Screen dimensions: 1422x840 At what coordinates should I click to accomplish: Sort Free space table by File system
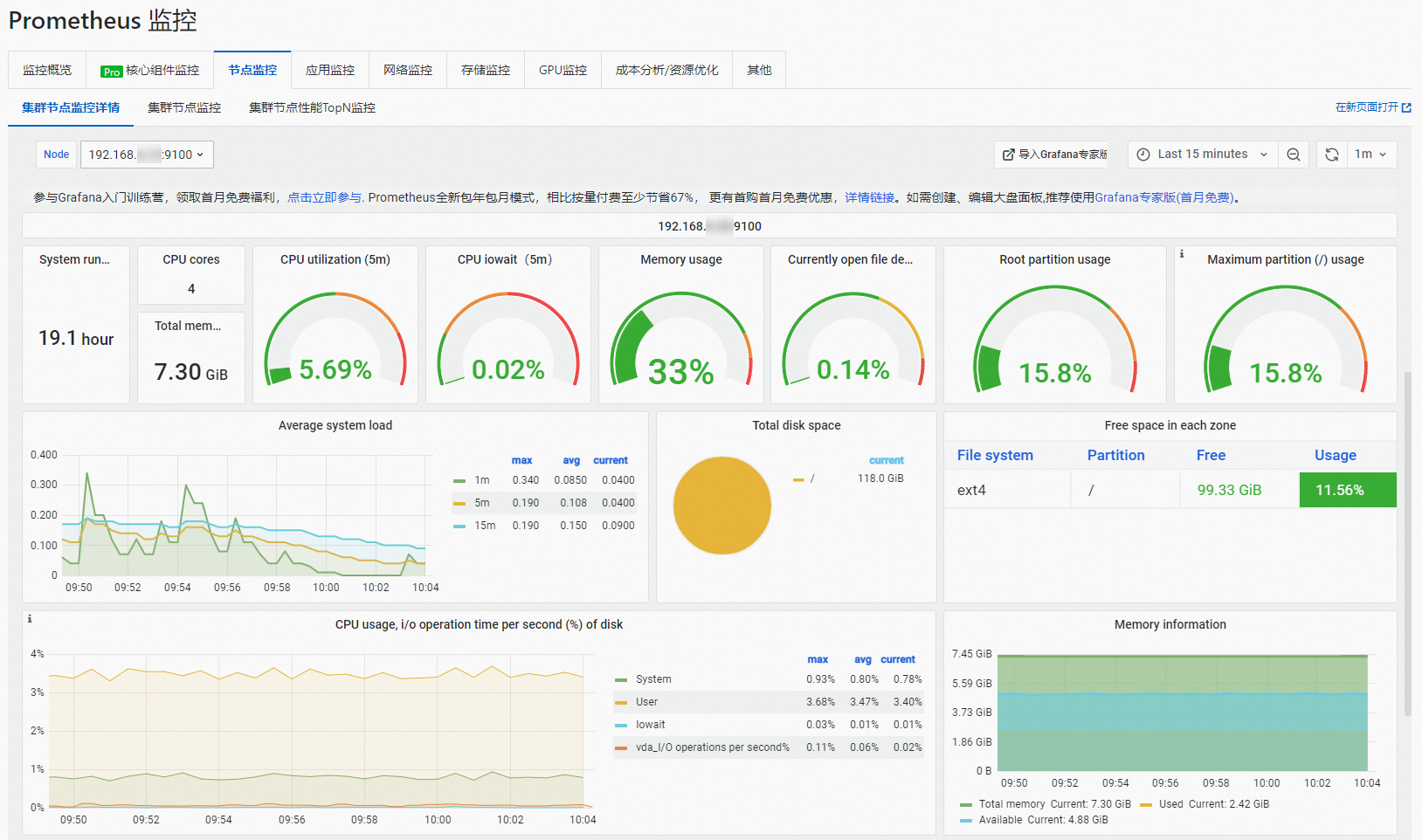(x=995, y=455)
